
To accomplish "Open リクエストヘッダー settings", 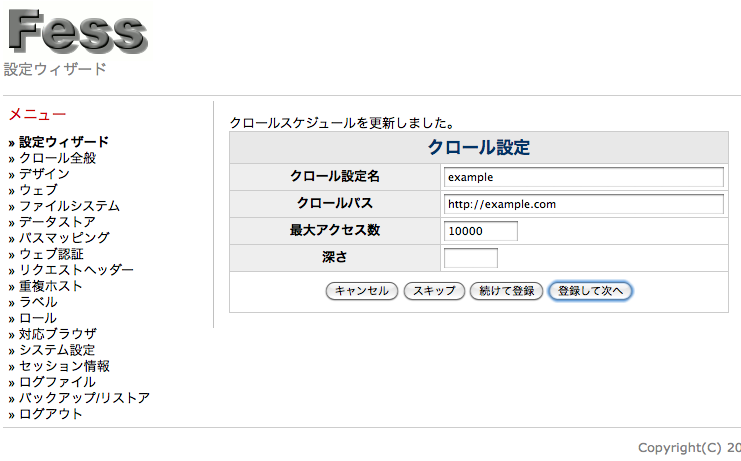I will (x=76, y=270).
